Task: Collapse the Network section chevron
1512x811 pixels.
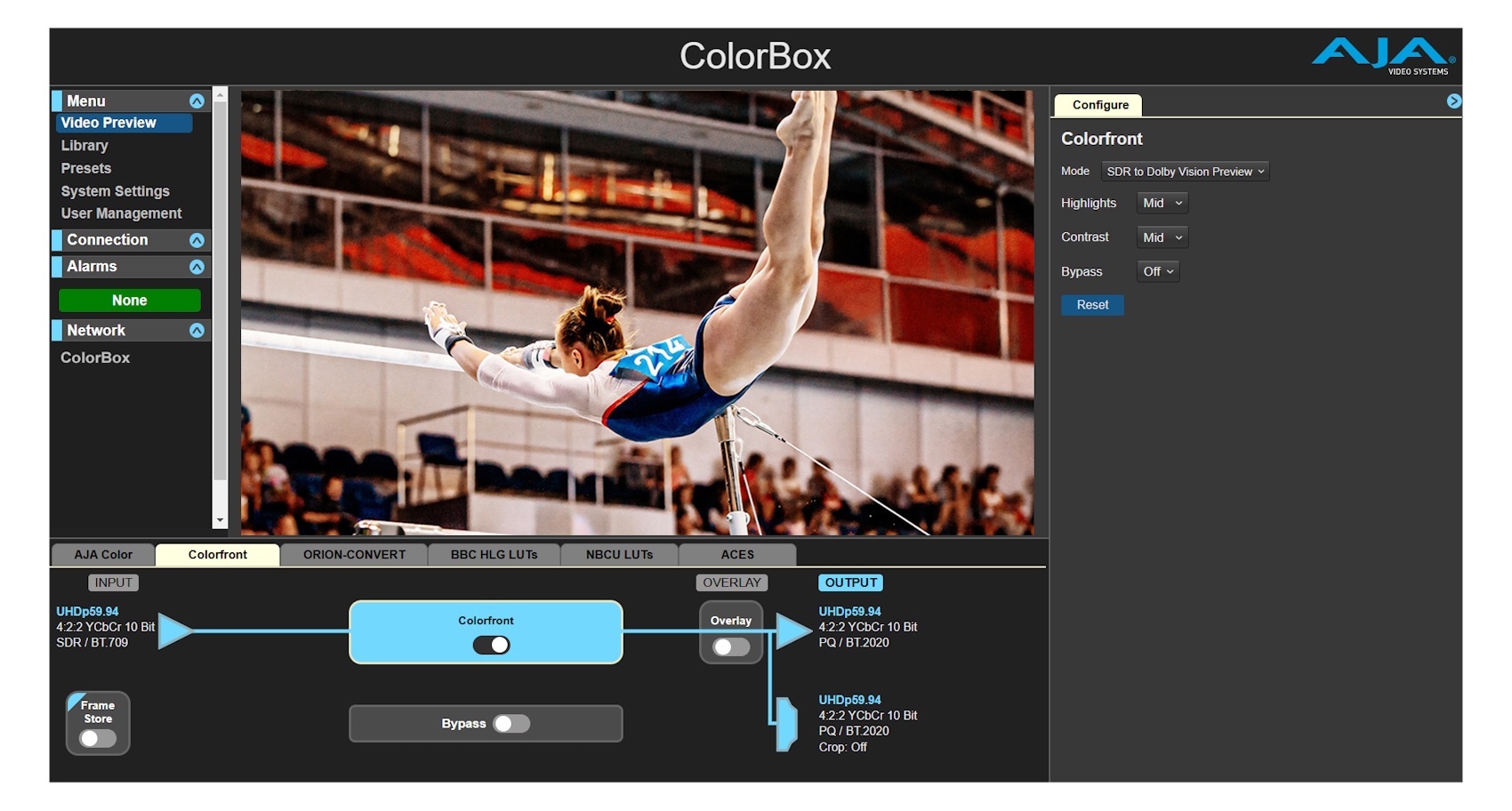Action: tap(197, 331)
